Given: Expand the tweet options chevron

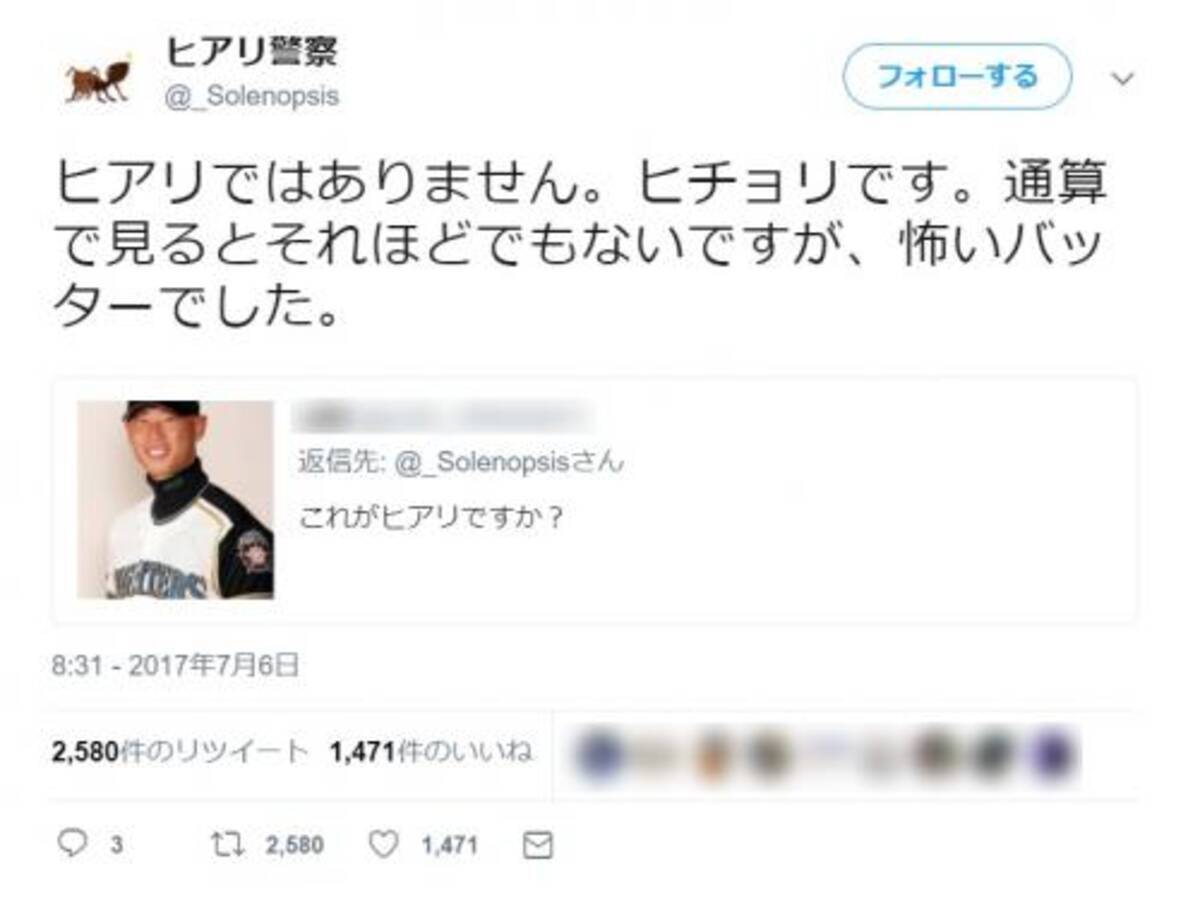Looking at the screenshot, I should click(1123, 79).
